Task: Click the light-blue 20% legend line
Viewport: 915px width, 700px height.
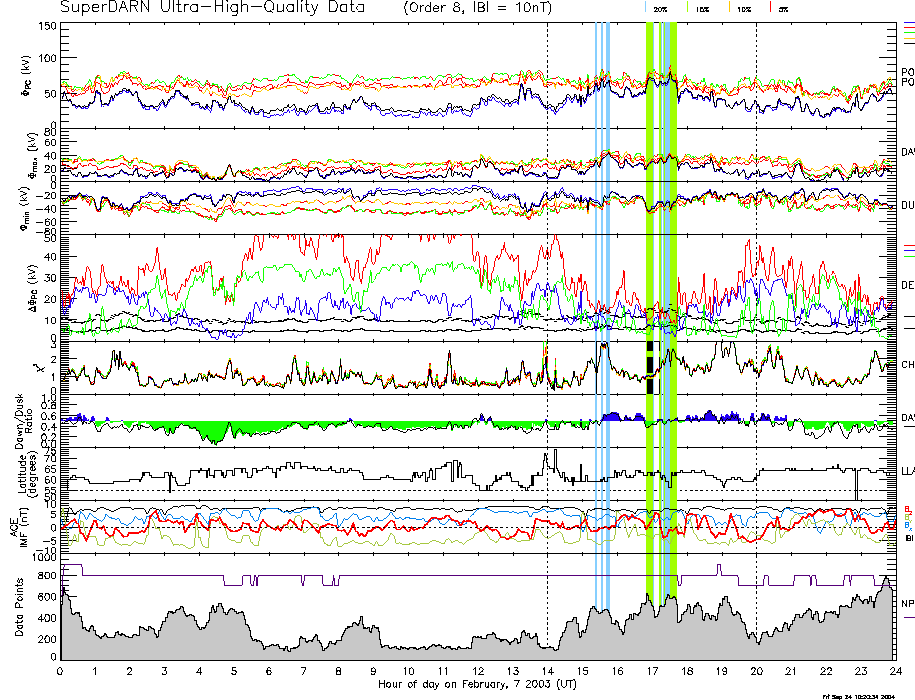Action: coord(645,7)
